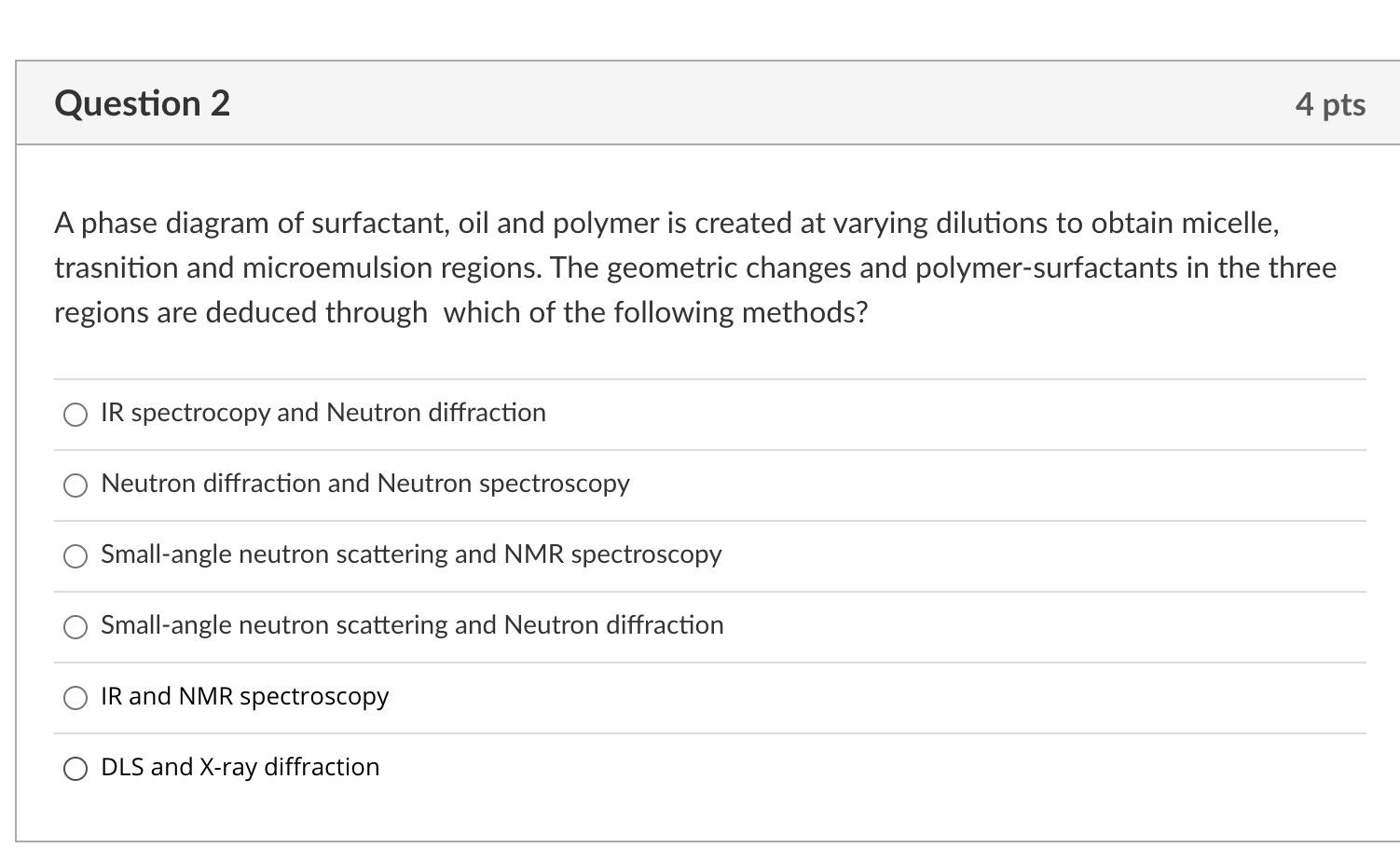
Task: Click the label text ending in 'NMR spectroscopy' for small-angle scattering
Action: pyautogui.click(x=411, y=554)
